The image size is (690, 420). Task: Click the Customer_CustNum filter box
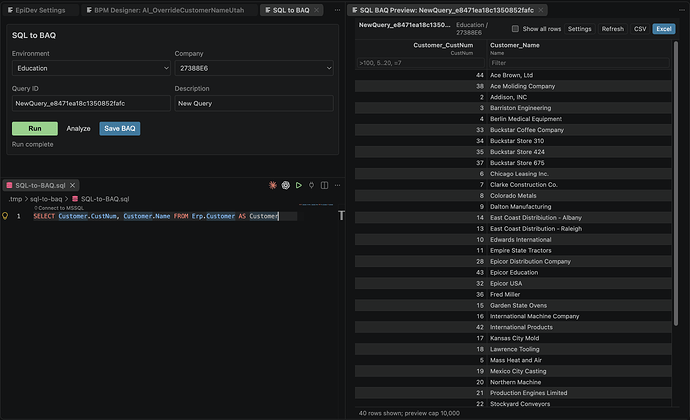421,63
